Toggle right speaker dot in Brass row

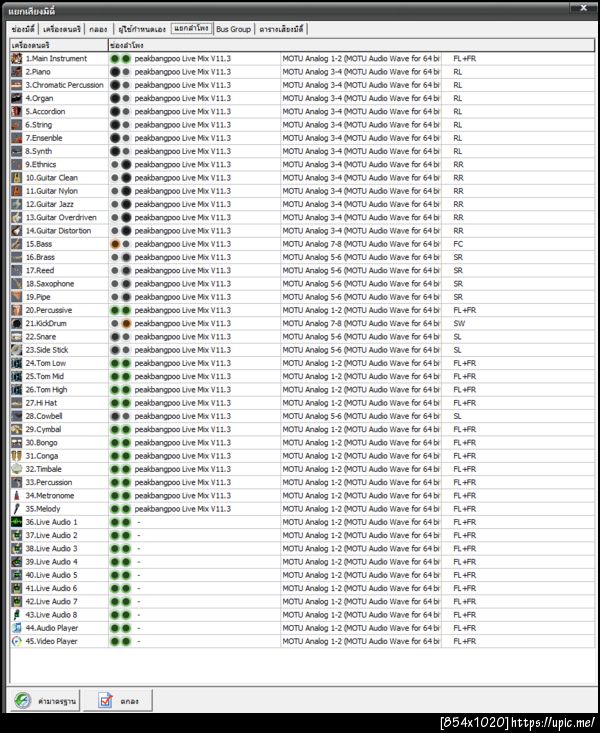point(126,257)
